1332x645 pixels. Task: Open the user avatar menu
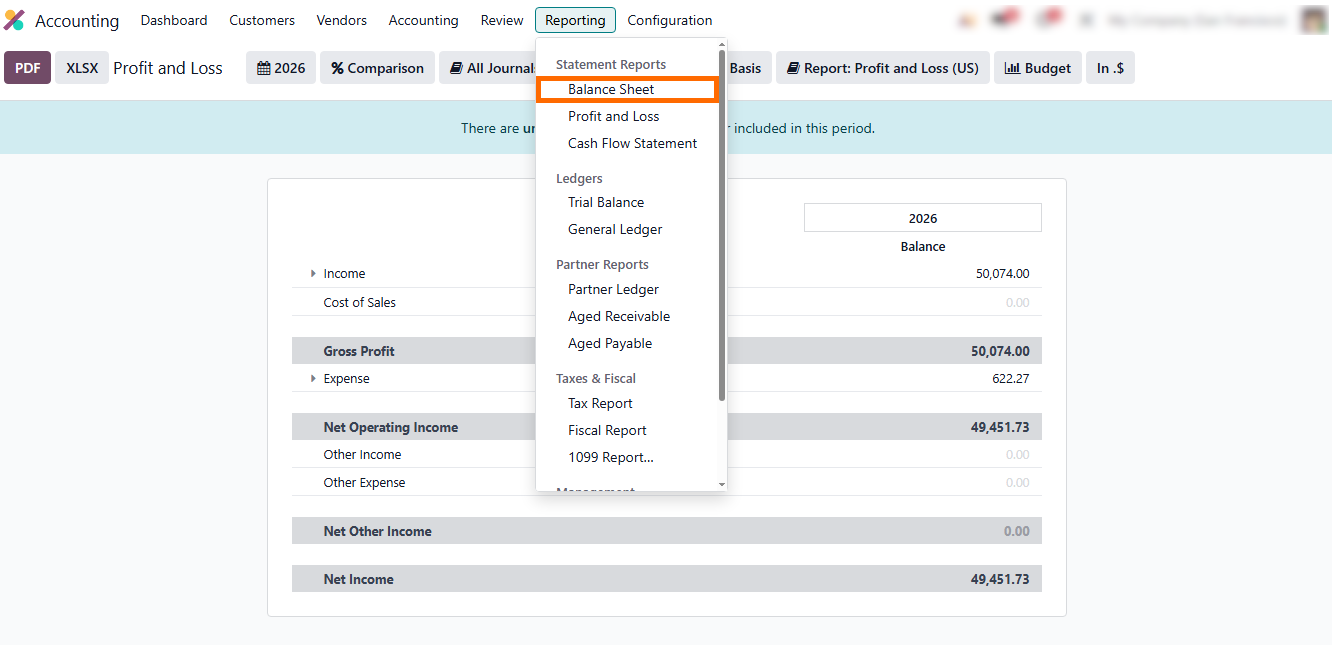[x=1313, y=20]
